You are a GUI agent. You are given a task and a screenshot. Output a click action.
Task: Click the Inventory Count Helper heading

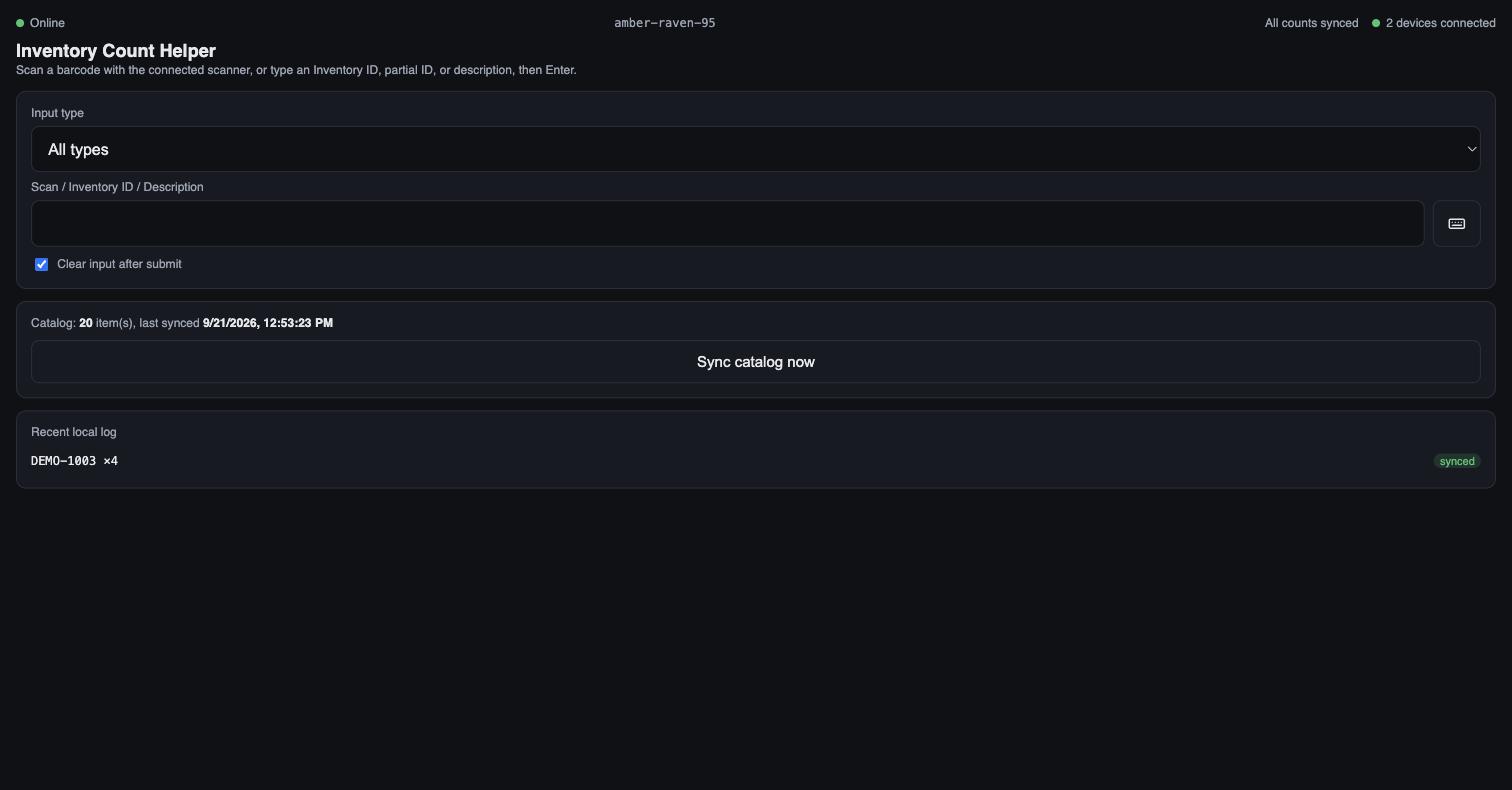click(x=116, y=51)
